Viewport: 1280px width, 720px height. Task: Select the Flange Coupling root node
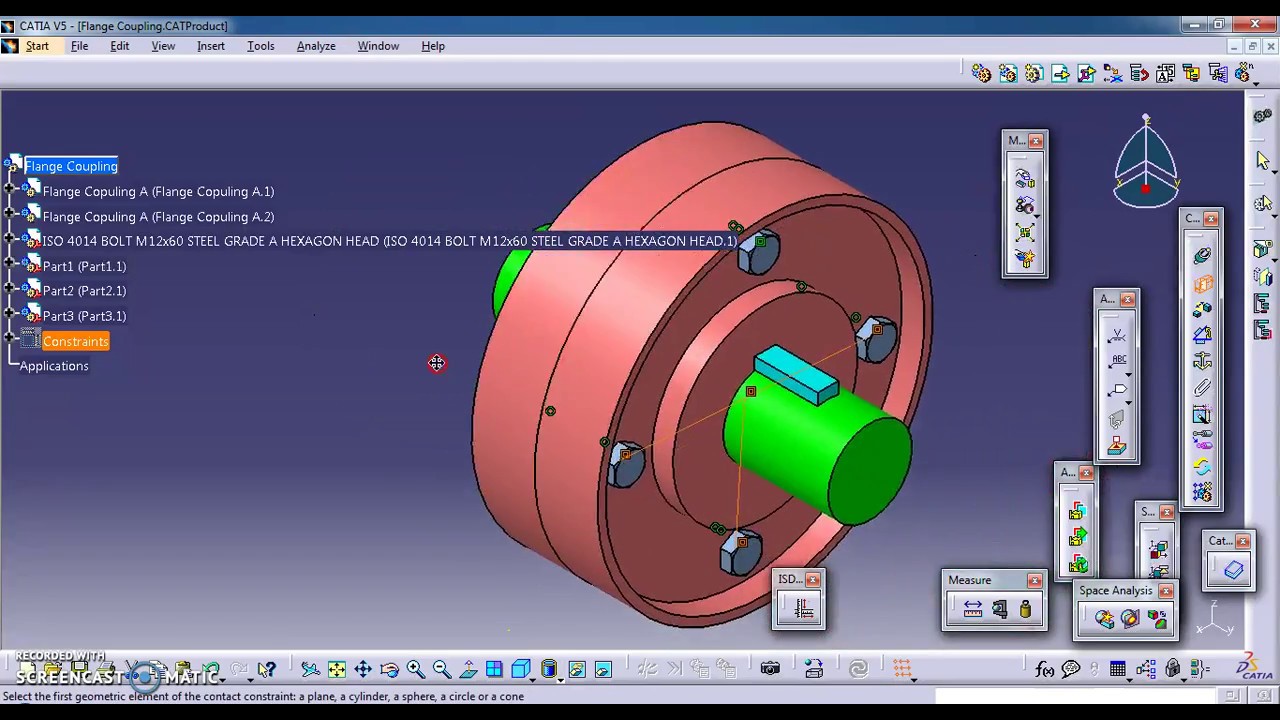(x=71, y=166)
